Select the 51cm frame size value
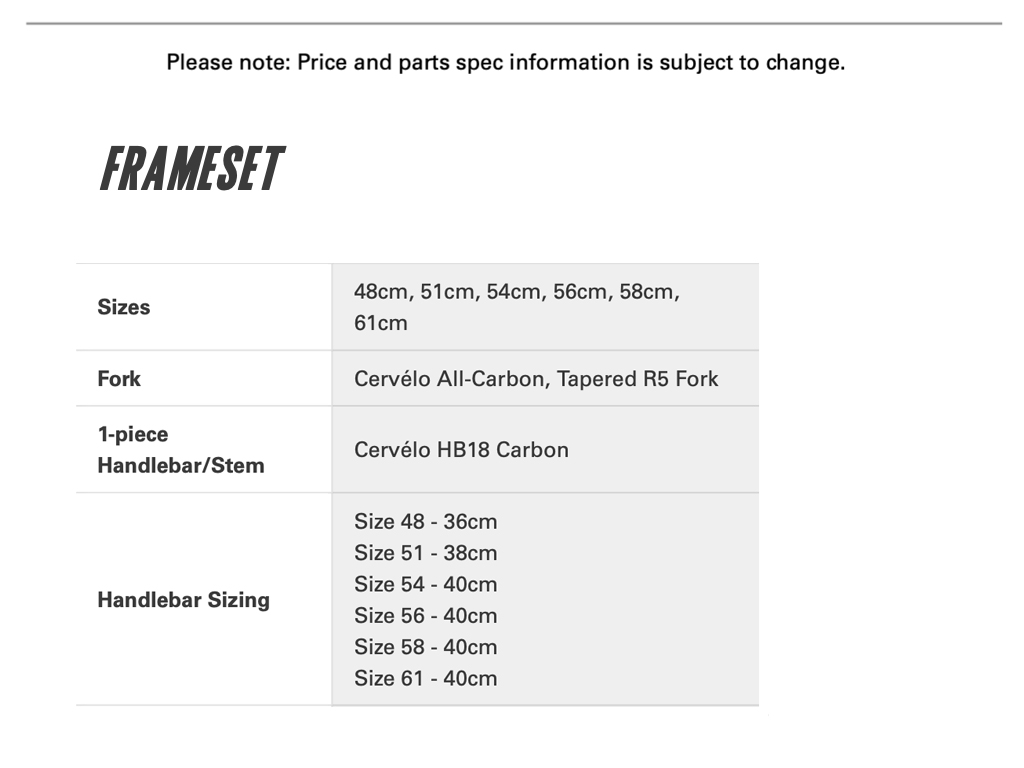 tap(447, 292)
